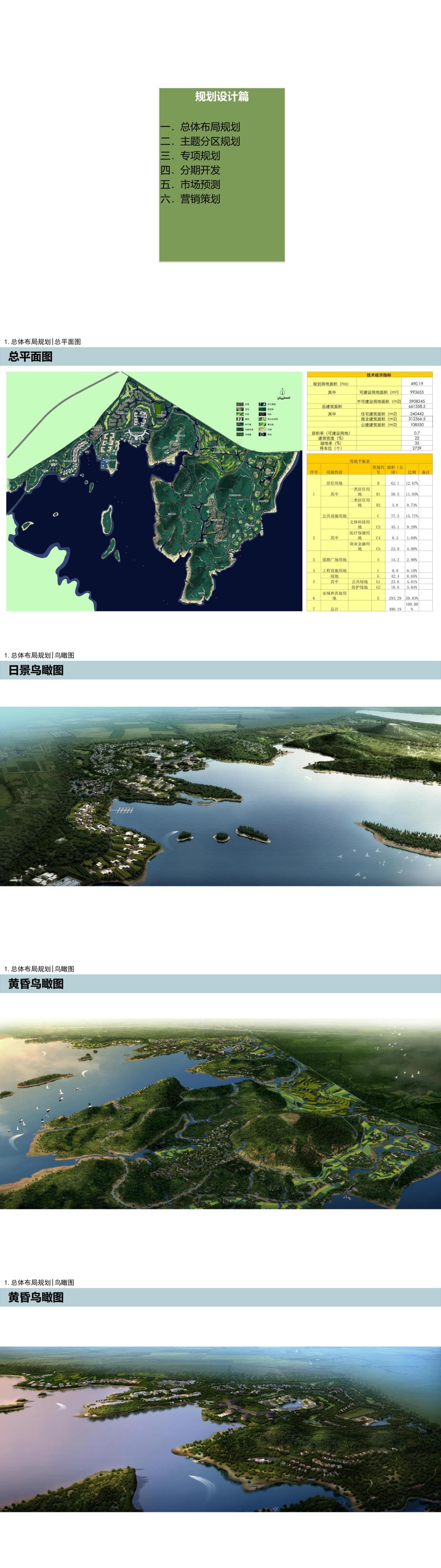Click the 公共设施用地 row label
Viewport: 441px width, 1568px height.
(335, 516)
